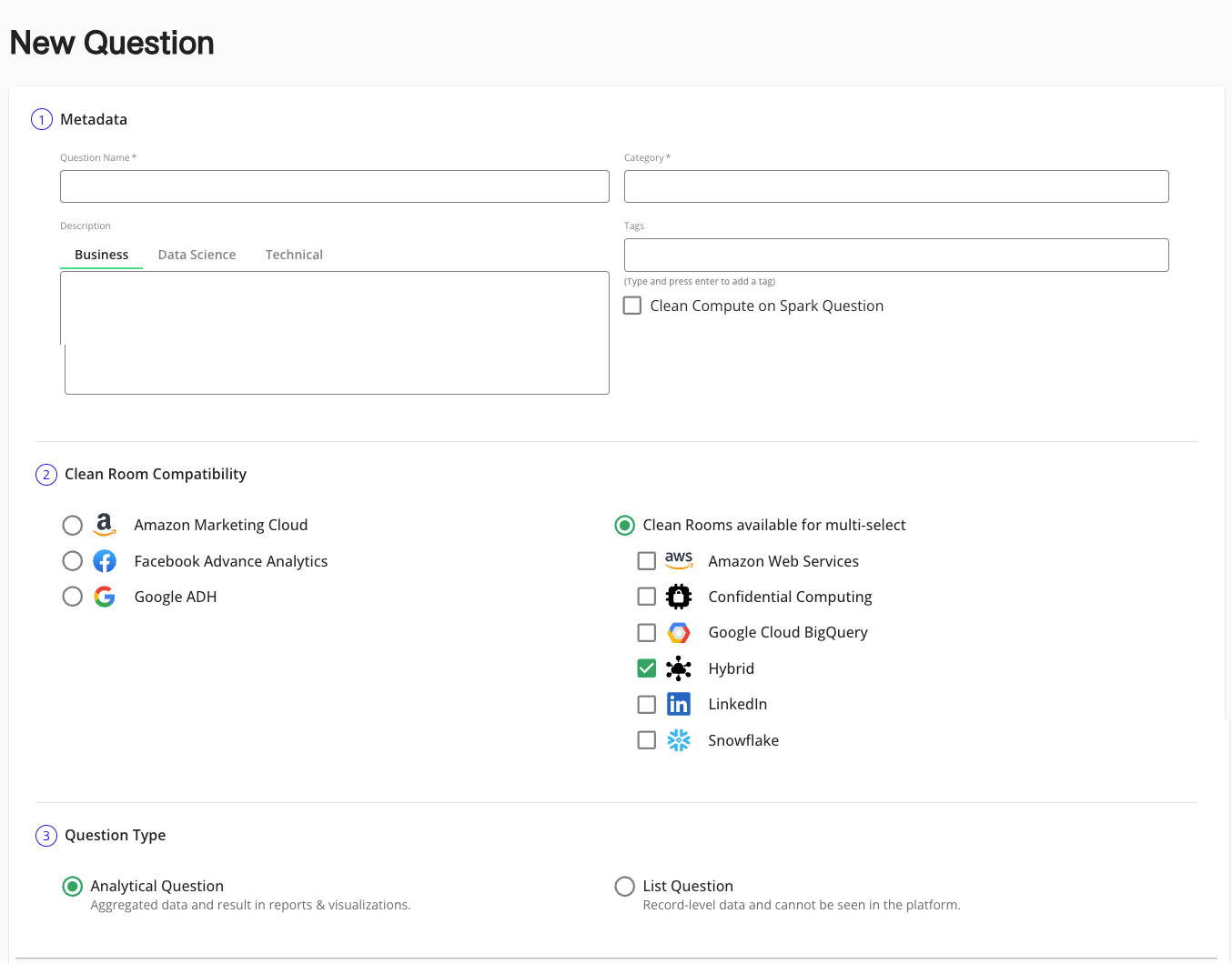1232x964 pixels.
Task: Click the Confidential Computing chip icon
Action: (679, 597)
